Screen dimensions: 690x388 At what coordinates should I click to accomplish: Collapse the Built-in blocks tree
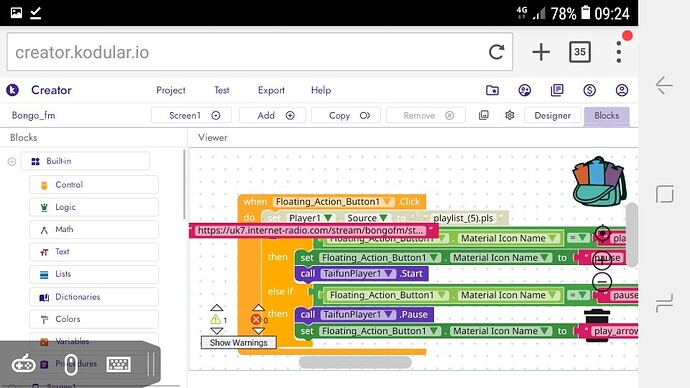point(12,161)
